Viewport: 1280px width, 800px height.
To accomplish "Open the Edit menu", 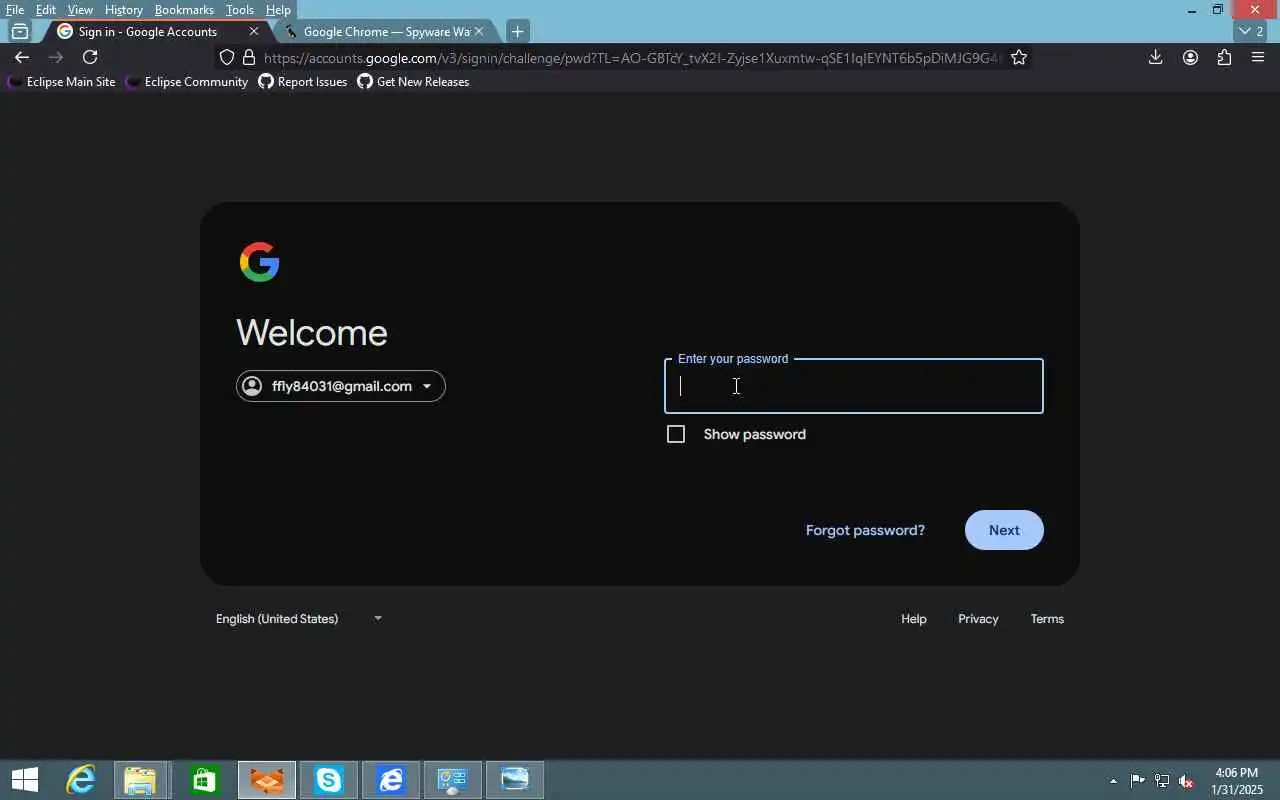I will (x=46, y=10).
